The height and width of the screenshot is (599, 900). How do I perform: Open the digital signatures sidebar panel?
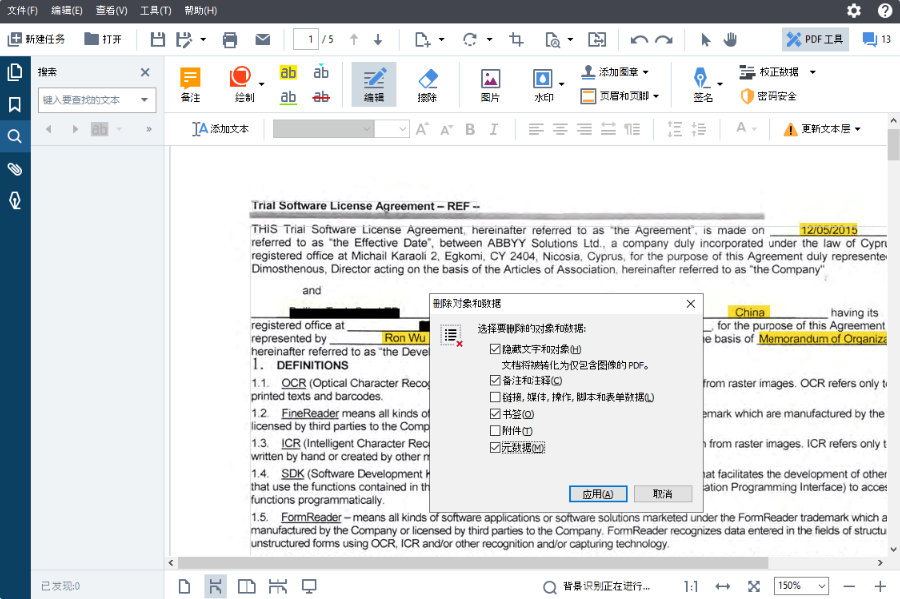point(15,200)
